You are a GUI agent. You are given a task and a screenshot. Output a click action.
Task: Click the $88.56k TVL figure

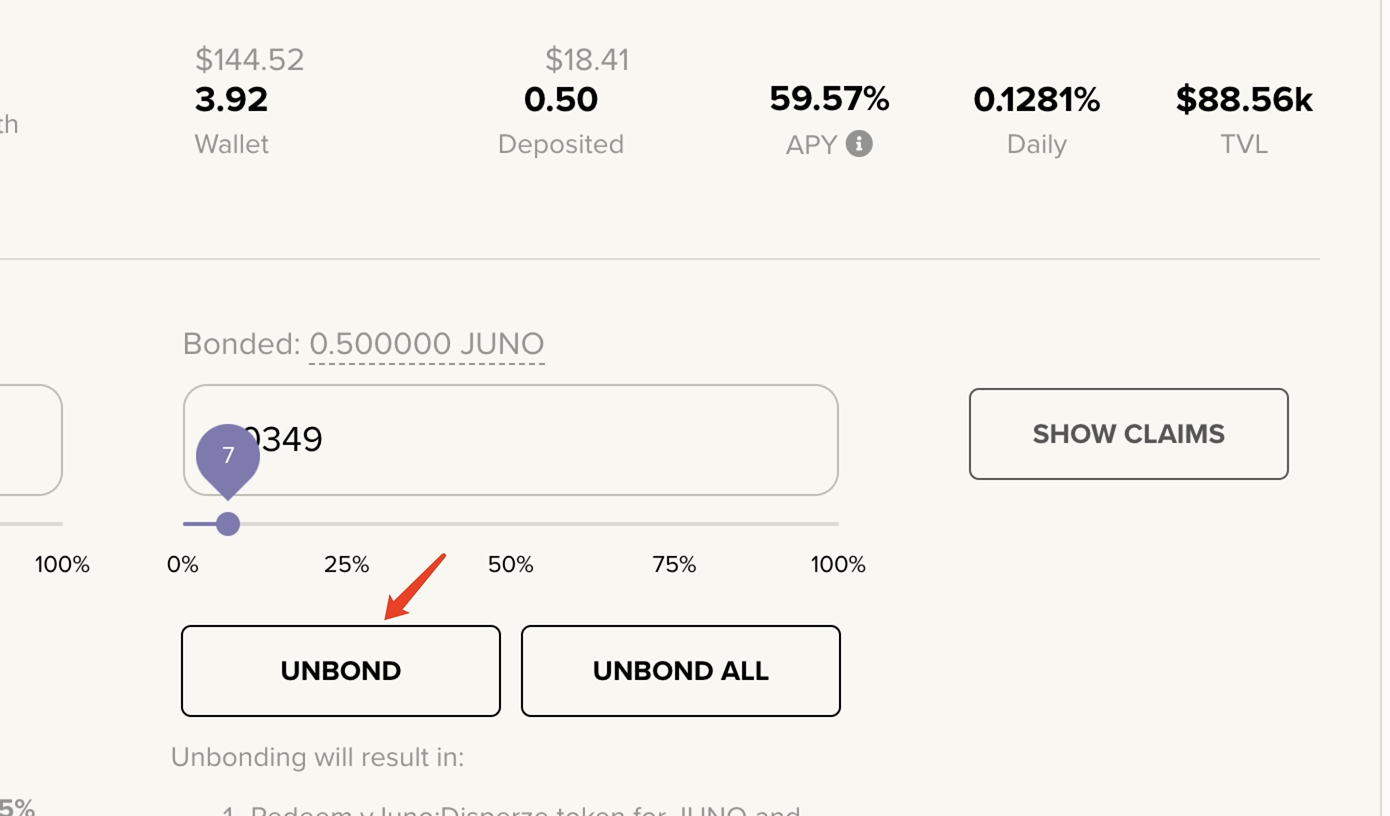pyautogui.click(x=1244, y=100)
